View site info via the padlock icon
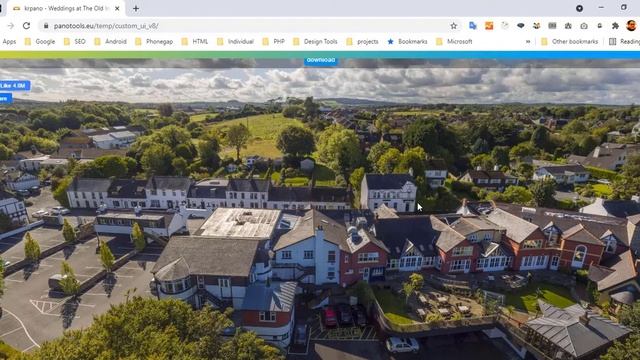The image size is (640, 360). tap(46, 26)
